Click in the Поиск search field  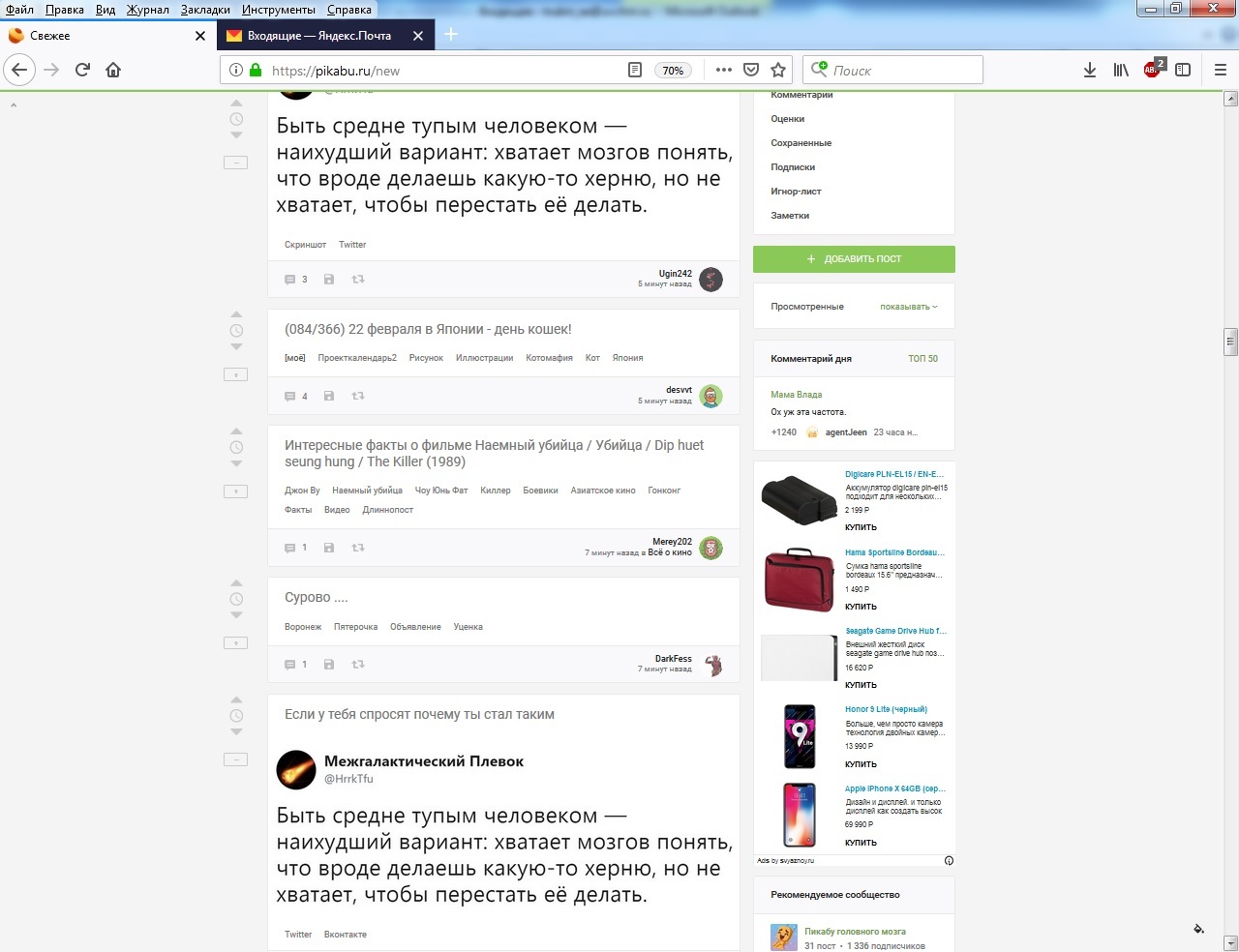(x=902, y=70)
